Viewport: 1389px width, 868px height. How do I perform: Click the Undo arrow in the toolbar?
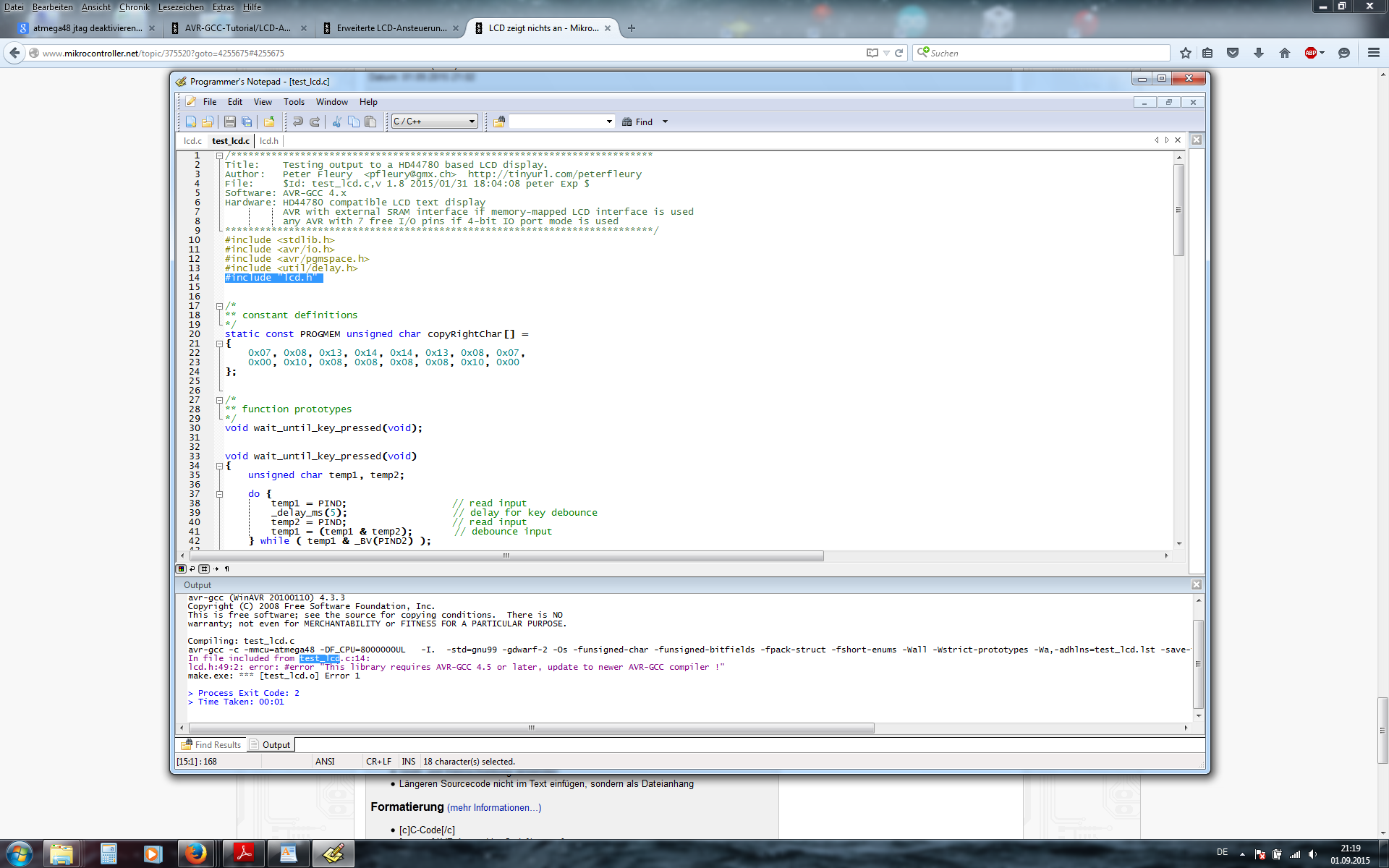click(297, 122)
